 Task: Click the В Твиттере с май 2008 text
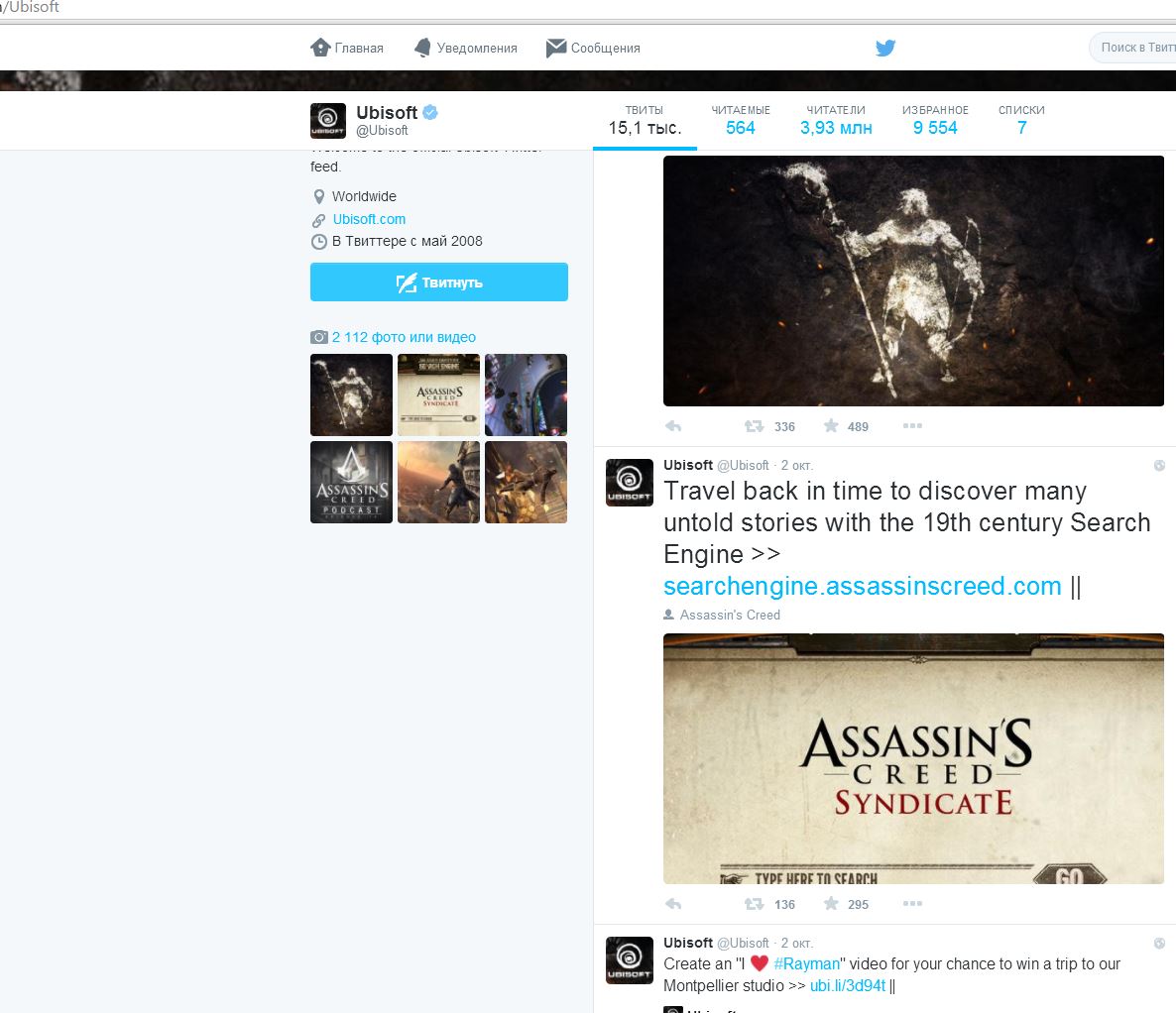[408, 241]
